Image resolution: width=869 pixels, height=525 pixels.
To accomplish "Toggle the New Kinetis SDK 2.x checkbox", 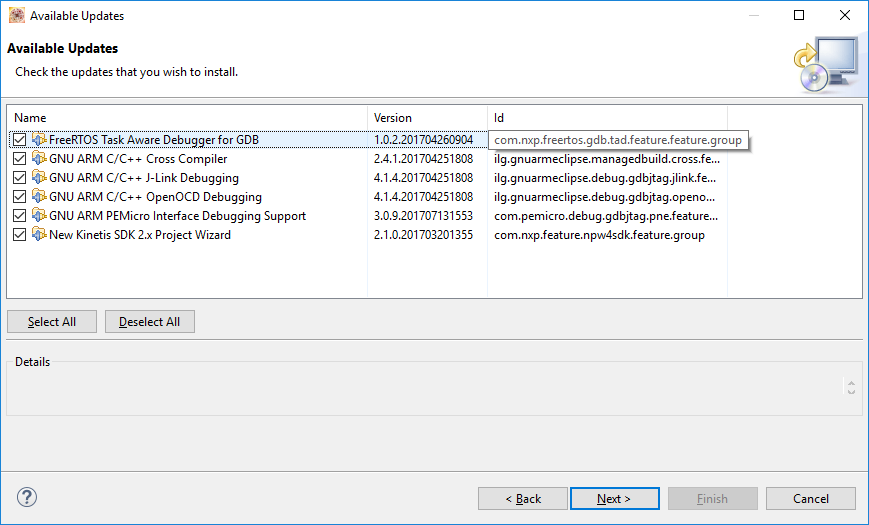I will pyautogui.click(x=20, y=235).
